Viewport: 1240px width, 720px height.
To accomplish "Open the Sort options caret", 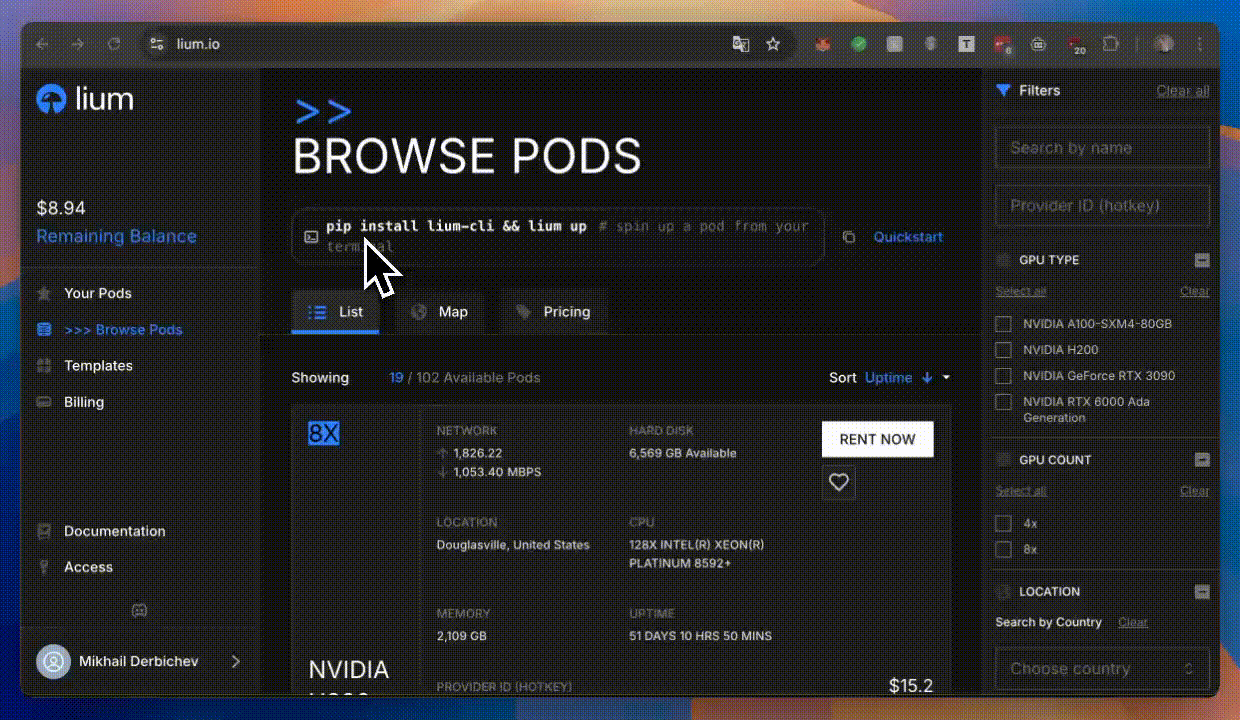I will click(x=946, y=378).
